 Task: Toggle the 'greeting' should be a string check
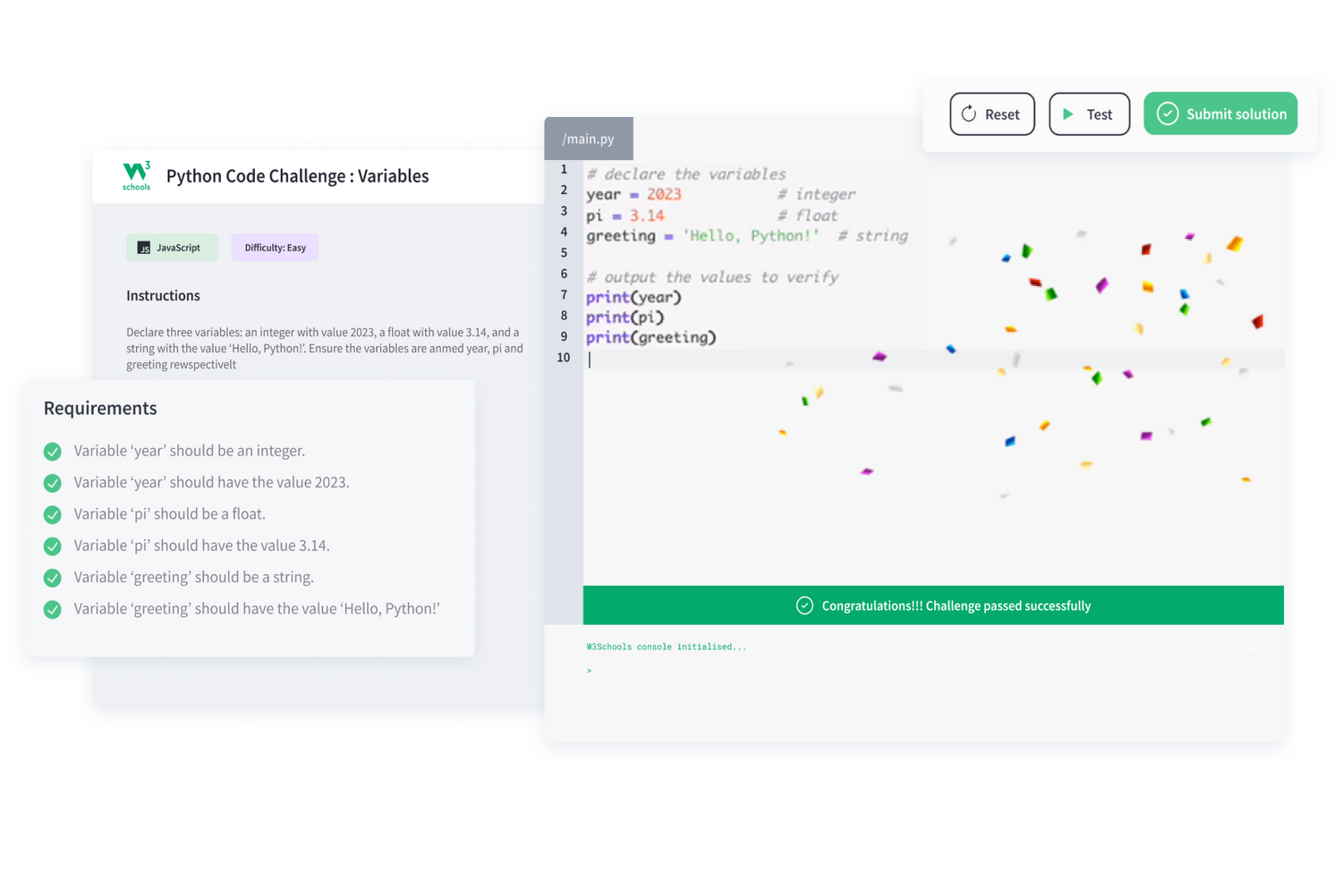tap(53, 578)
